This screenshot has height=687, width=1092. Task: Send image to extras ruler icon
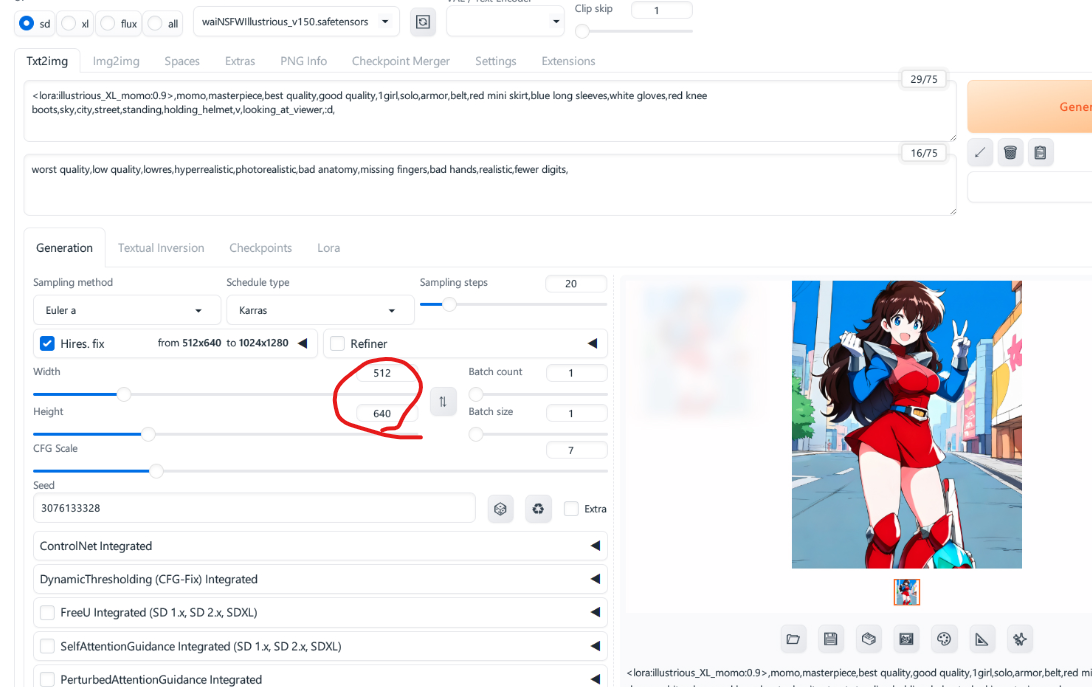[x=981, y=639]
